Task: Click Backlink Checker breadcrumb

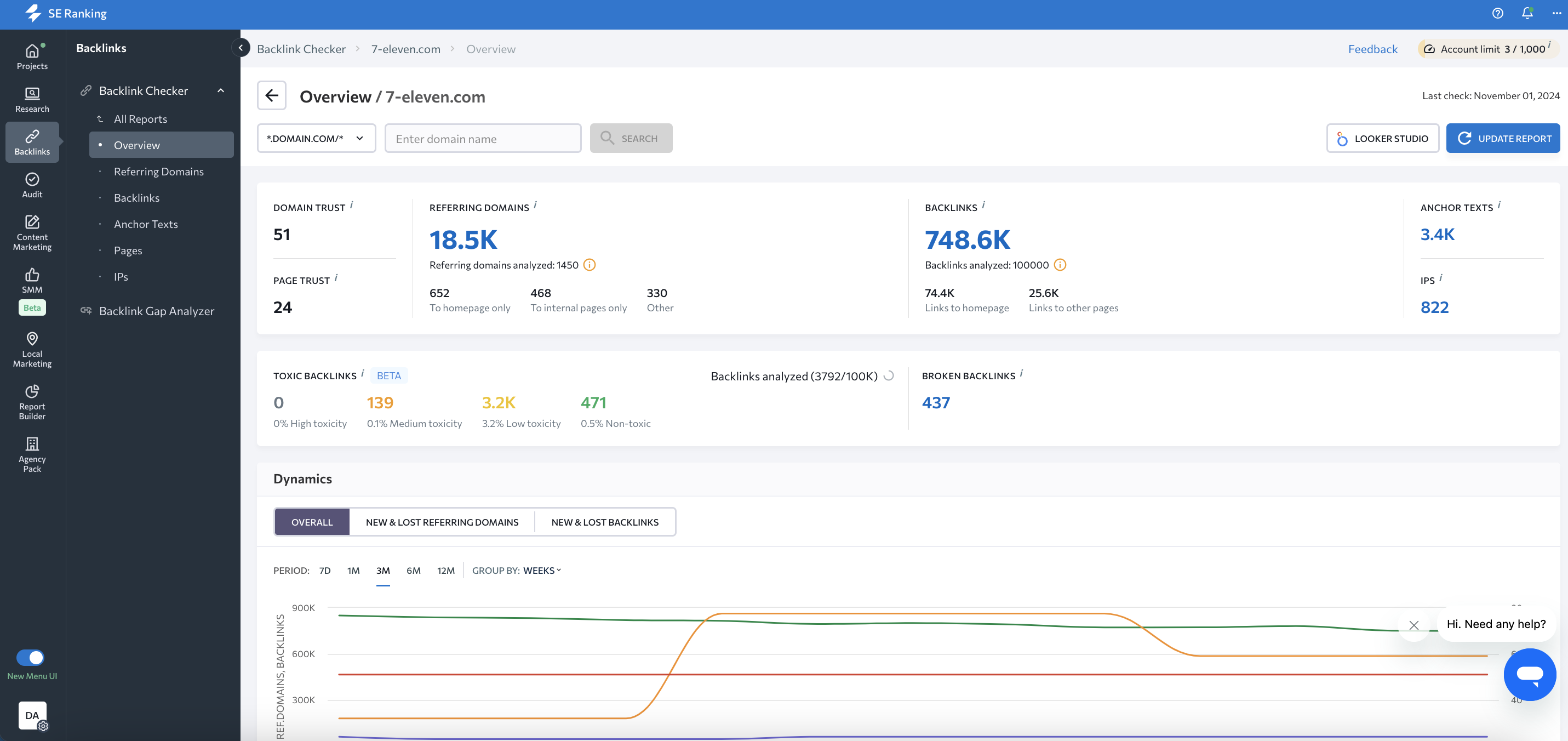Action: 301,49
